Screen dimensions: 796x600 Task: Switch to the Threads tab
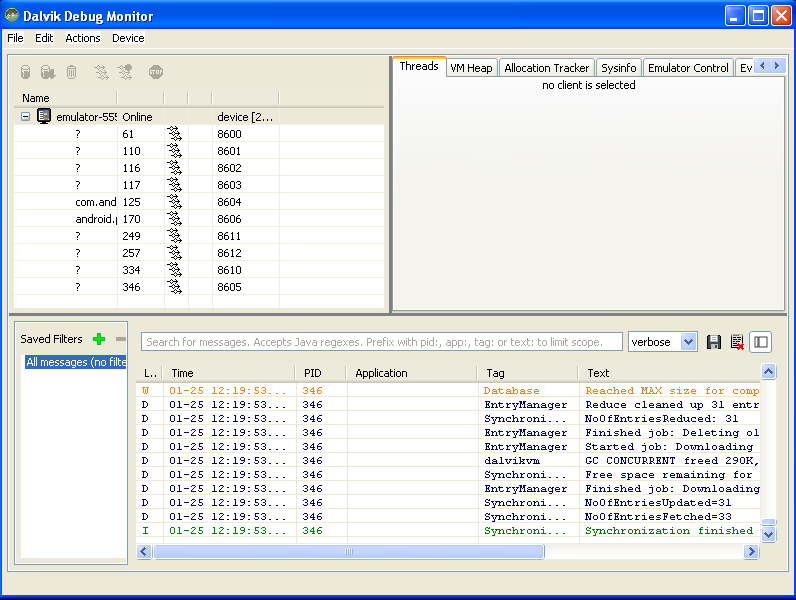click(419, 66)
